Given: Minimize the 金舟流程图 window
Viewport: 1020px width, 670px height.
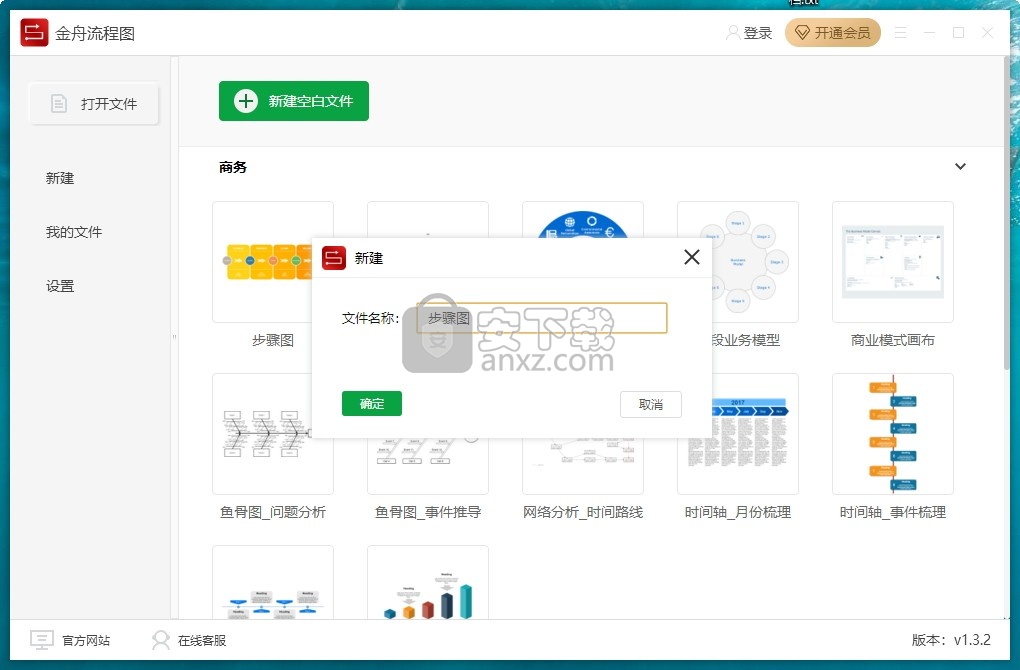Looking at the screenshot, I should pyautogui.click(x=929, y=33).
